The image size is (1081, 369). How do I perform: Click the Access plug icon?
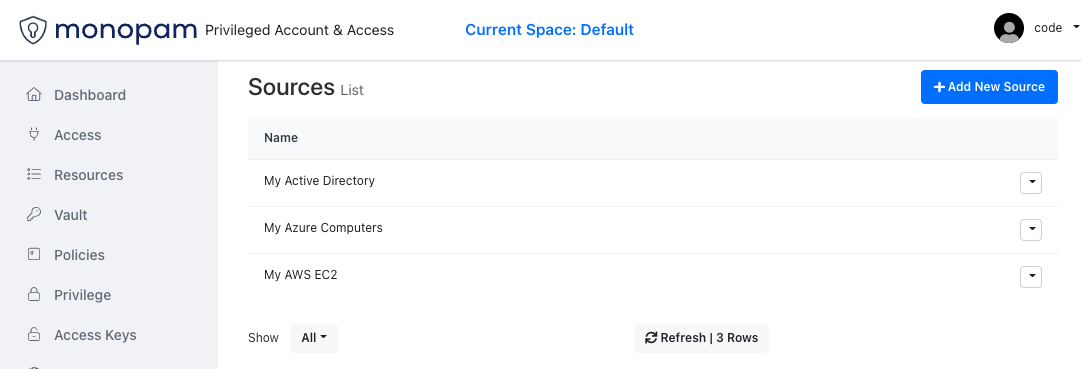point(33,134)
